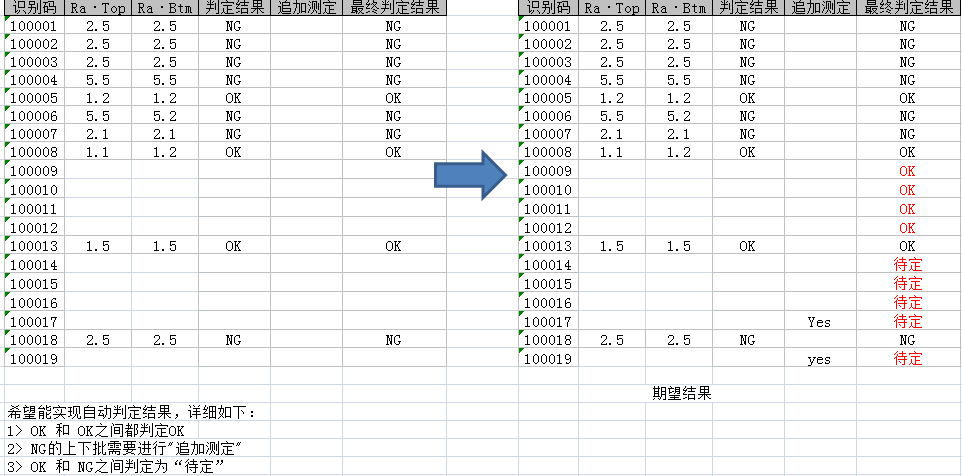Click the 最终判定结果 header in the left table

393,8
